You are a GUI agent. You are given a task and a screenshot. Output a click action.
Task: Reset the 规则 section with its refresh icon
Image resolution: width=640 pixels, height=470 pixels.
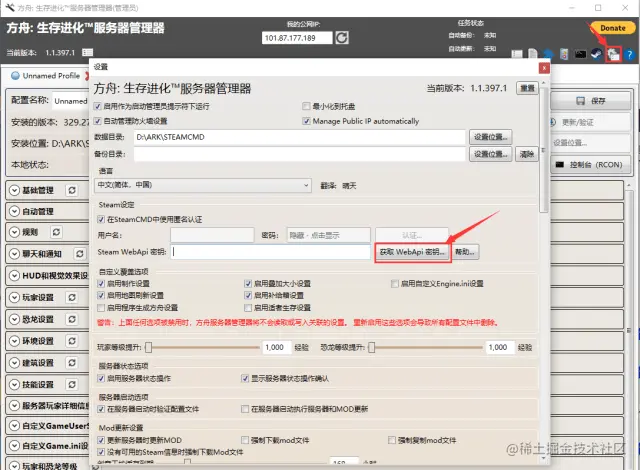point(56,232)
